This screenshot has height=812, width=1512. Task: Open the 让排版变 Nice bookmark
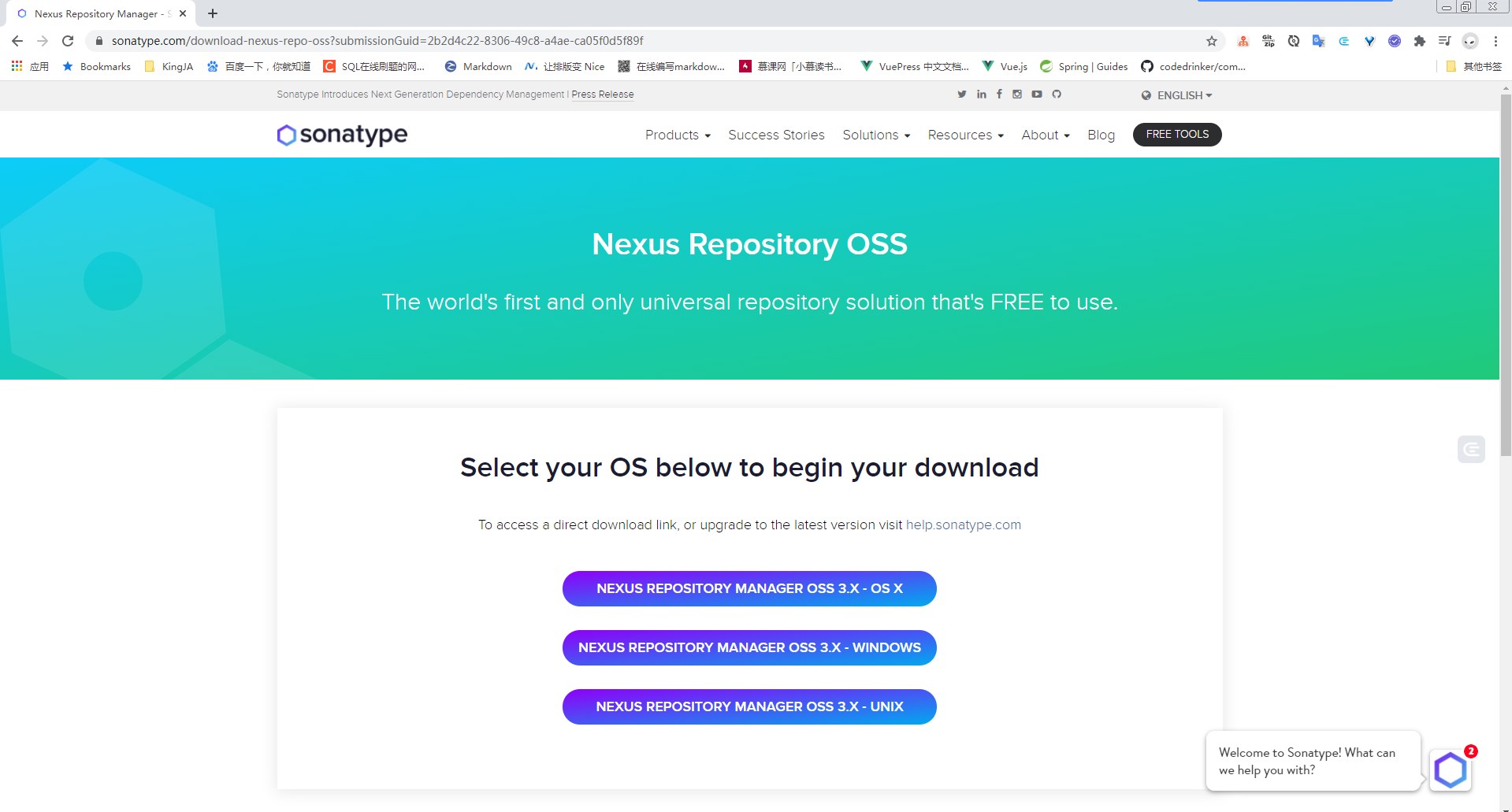(x=565, y=67)
